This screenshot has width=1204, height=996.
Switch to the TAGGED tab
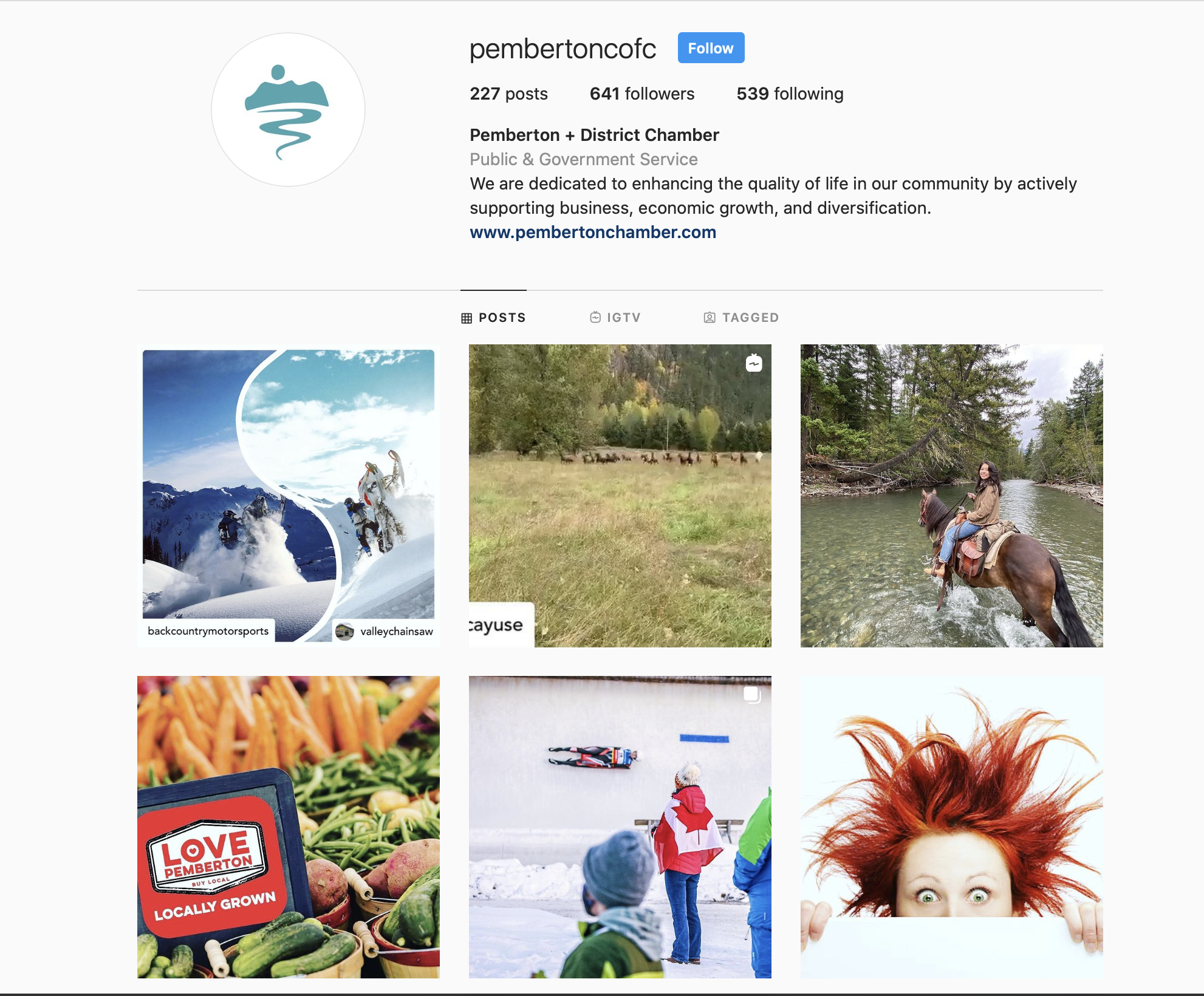point(741,317)
